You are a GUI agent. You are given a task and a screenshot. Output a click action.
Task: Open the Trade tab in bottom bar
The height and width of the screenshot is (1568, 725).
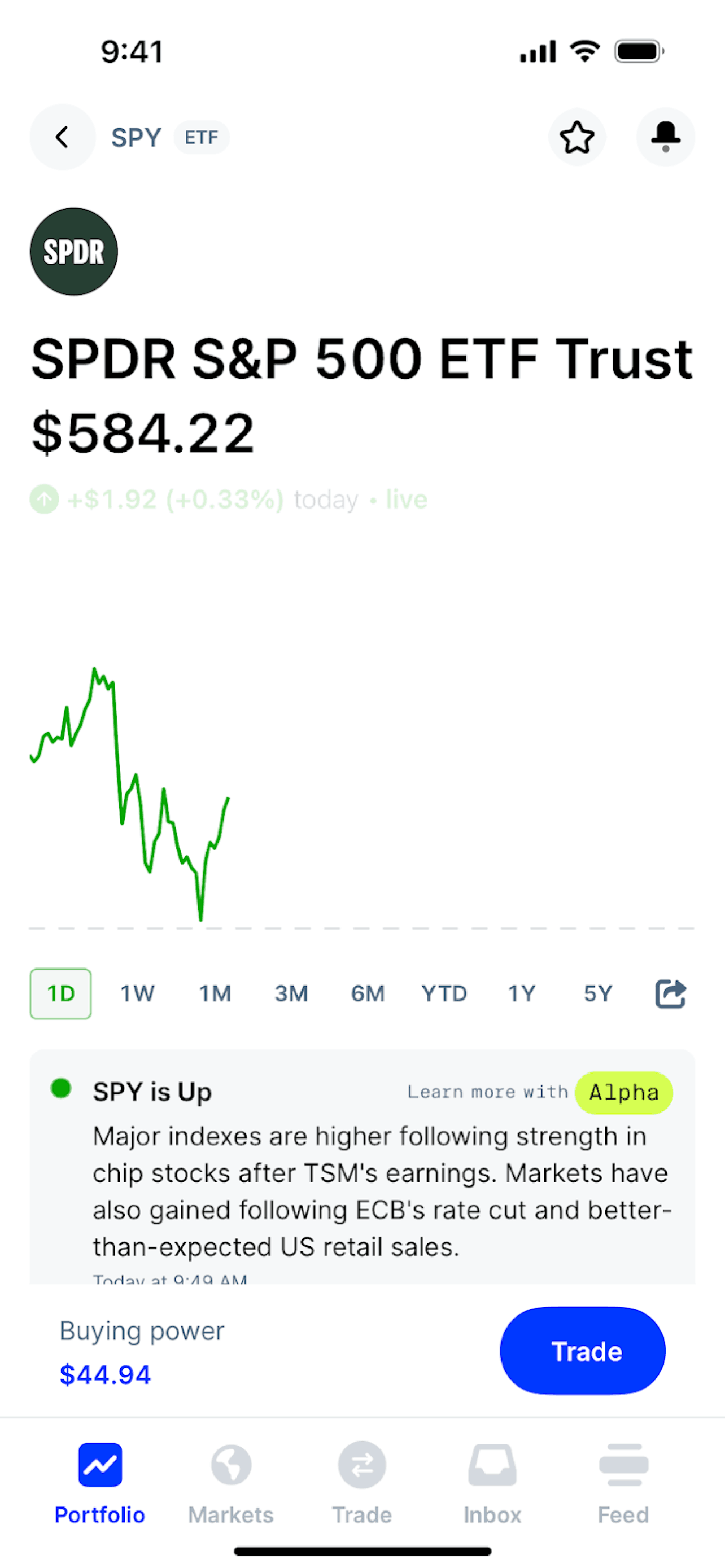tap(362, 1478)
